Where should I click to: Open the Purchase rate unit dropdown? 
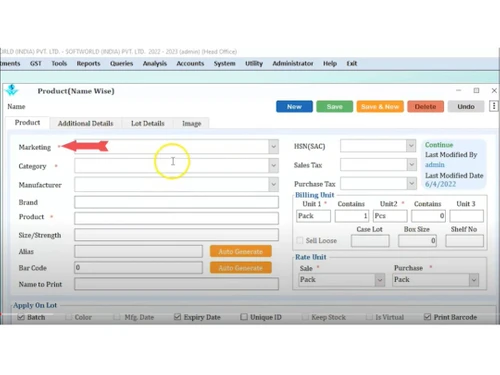tap(474, 280)
